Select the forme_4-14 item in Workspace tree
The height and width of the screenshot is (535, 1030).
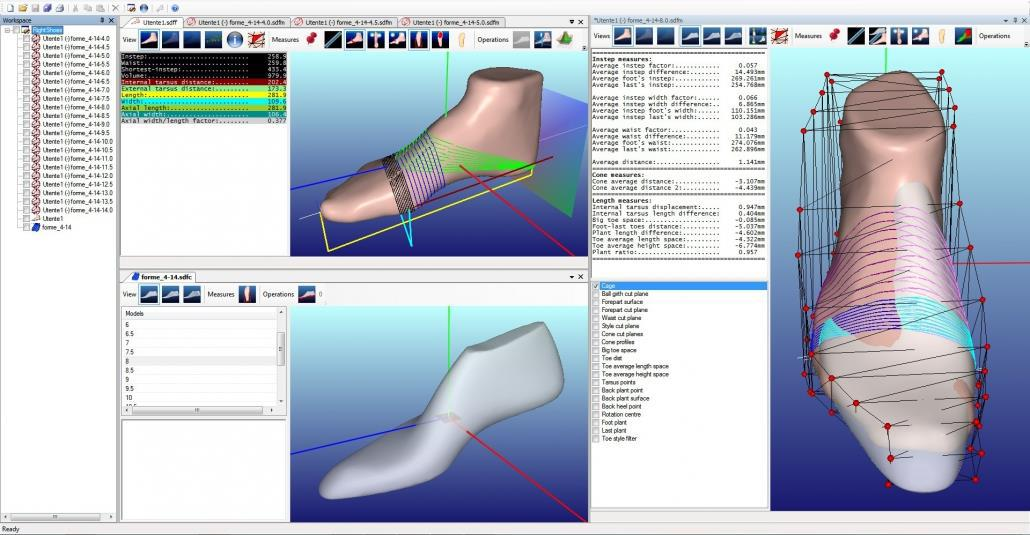point(56,227)
